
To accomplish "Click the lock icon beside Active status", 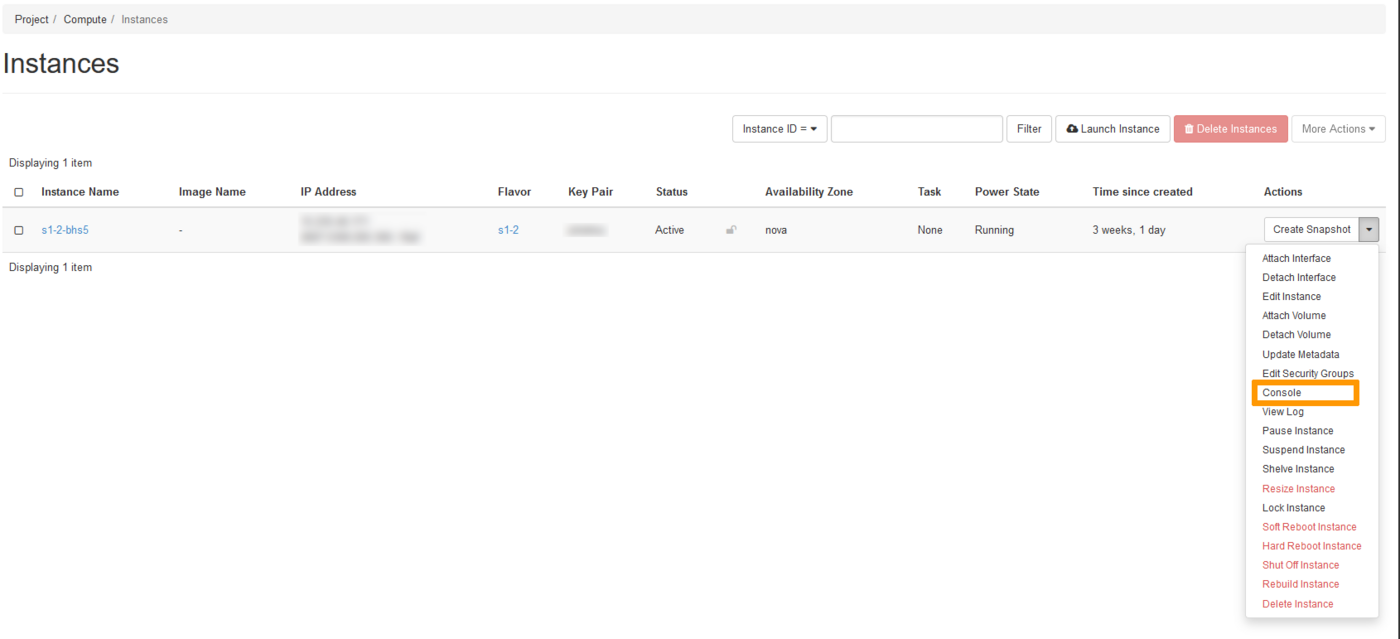I will point(731,230).
